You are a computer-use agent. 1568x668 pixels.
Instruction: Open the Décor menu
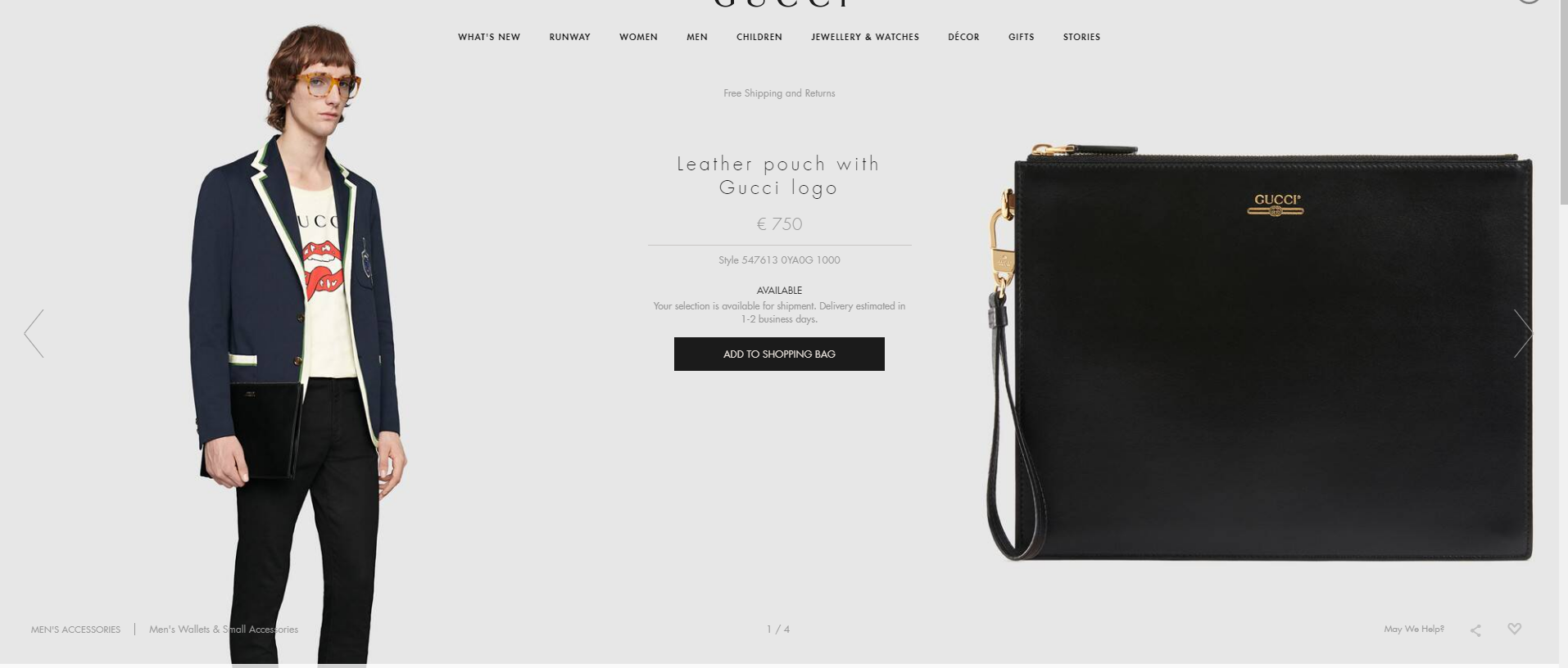963,37
